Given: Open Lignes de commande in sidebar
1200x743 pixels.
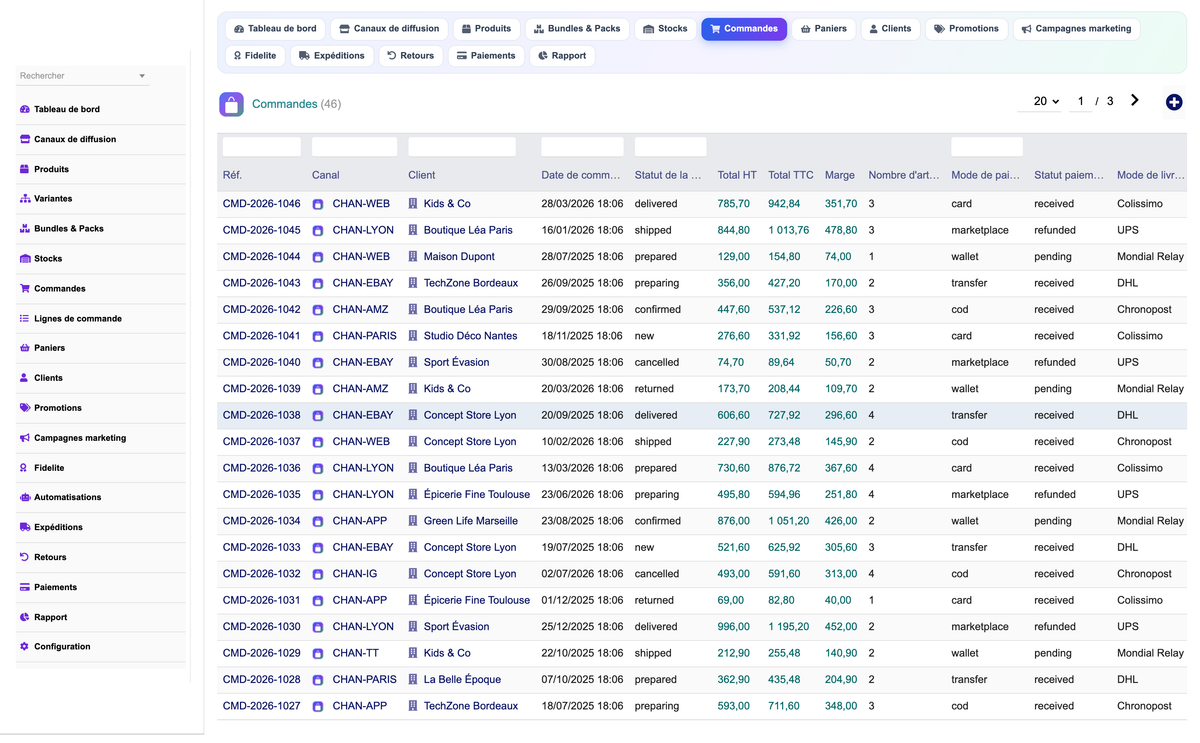Looking at the screenshot, I should point(78,319).
